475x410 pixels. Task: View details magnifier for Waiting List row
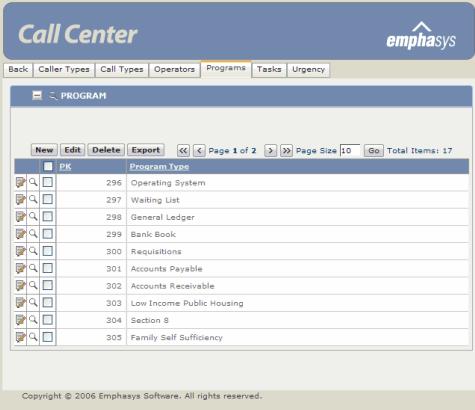[x=33, y=199]
